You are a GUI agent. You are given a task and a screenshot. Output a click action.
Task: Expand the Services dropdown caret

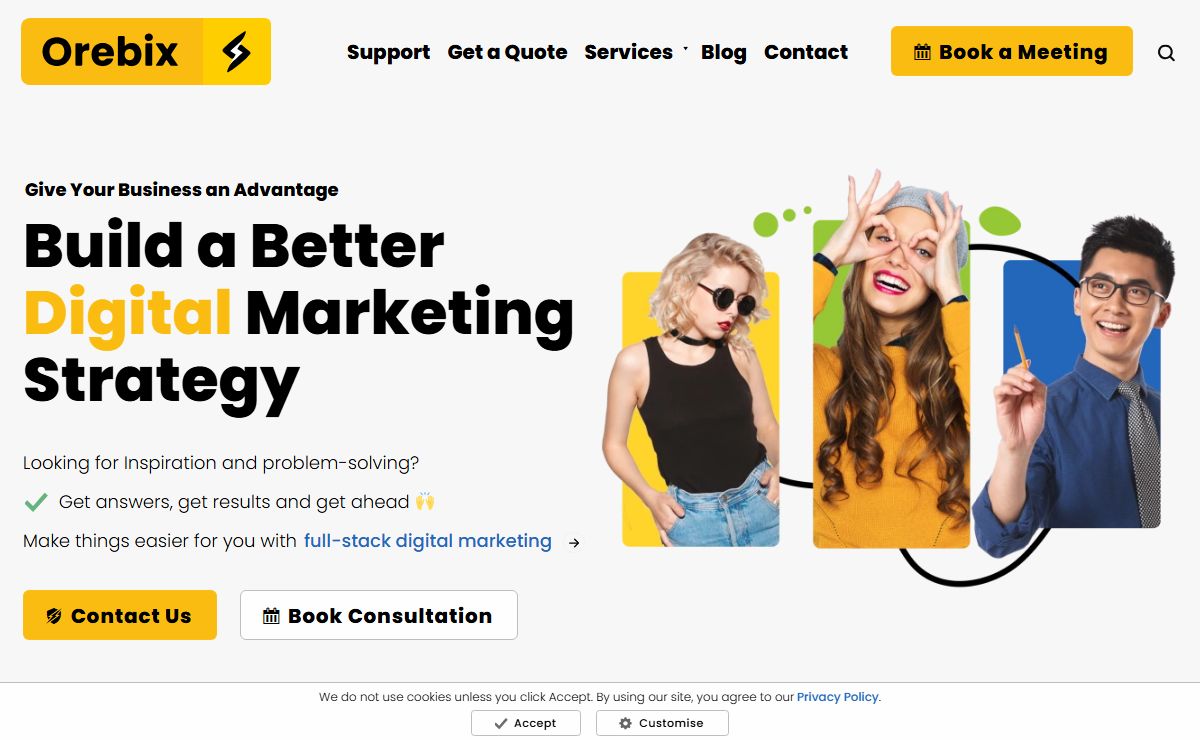click(685, 49)
